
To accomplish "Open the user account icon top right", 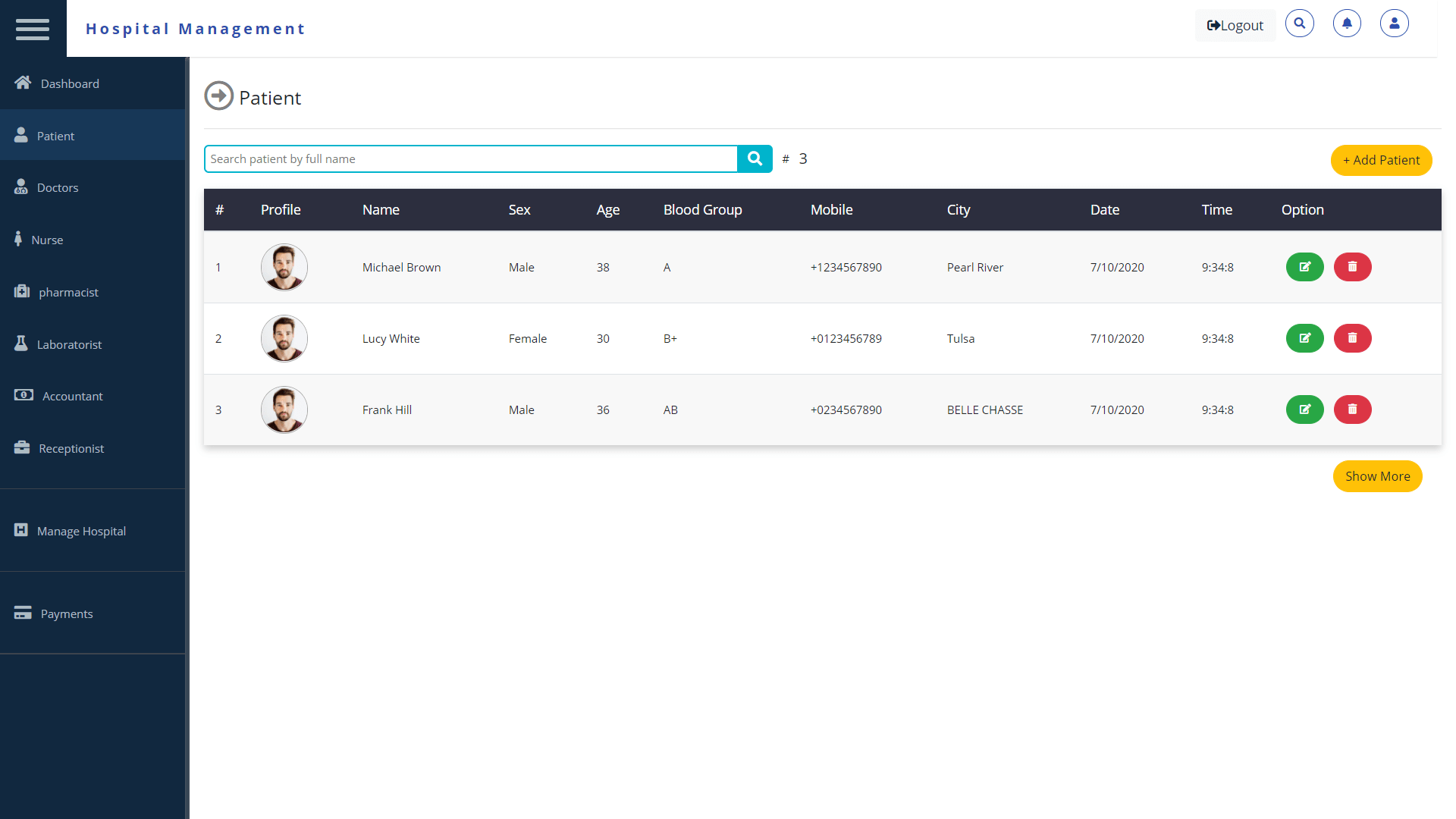I will (1395, 23).
